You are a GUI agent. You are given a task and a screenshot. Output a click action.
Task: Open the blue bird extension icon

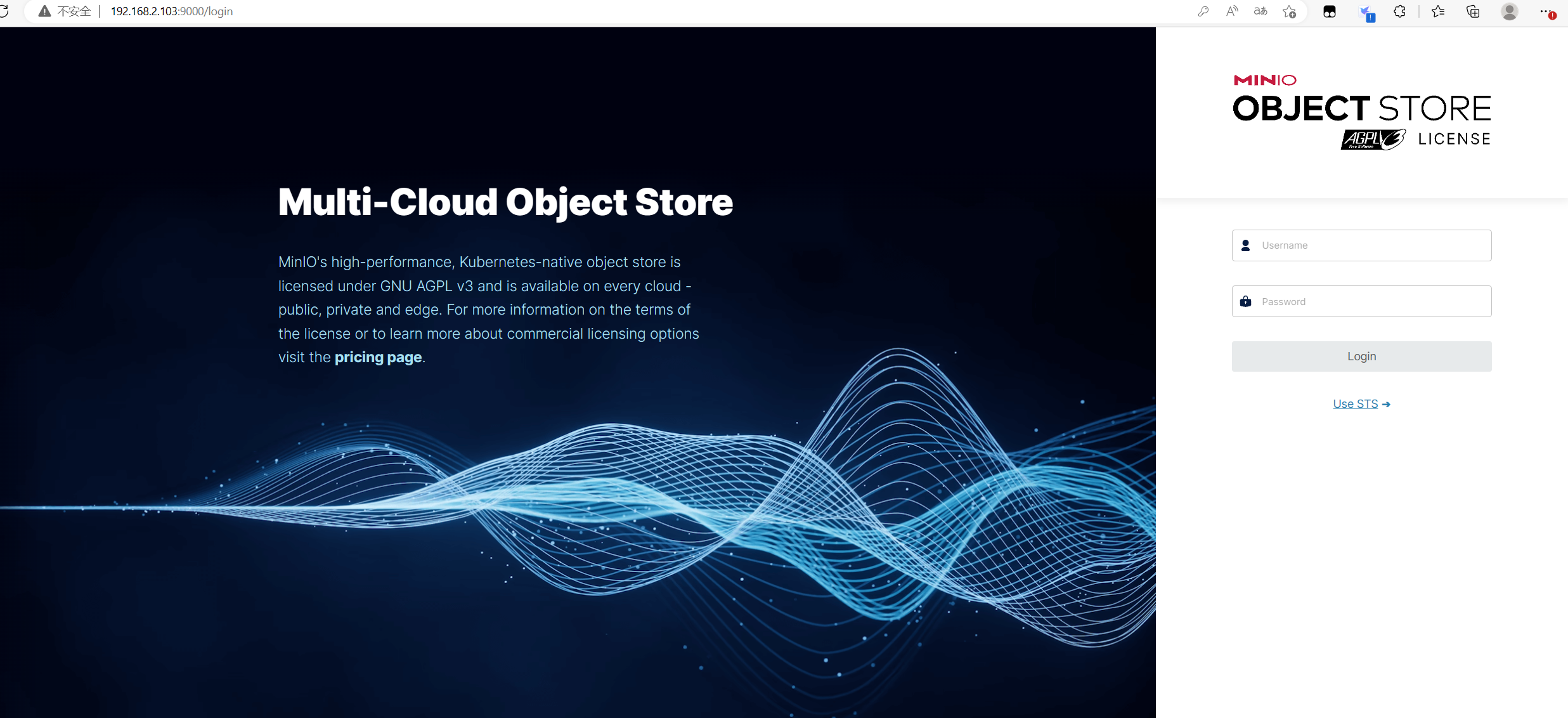(1367, 13)
